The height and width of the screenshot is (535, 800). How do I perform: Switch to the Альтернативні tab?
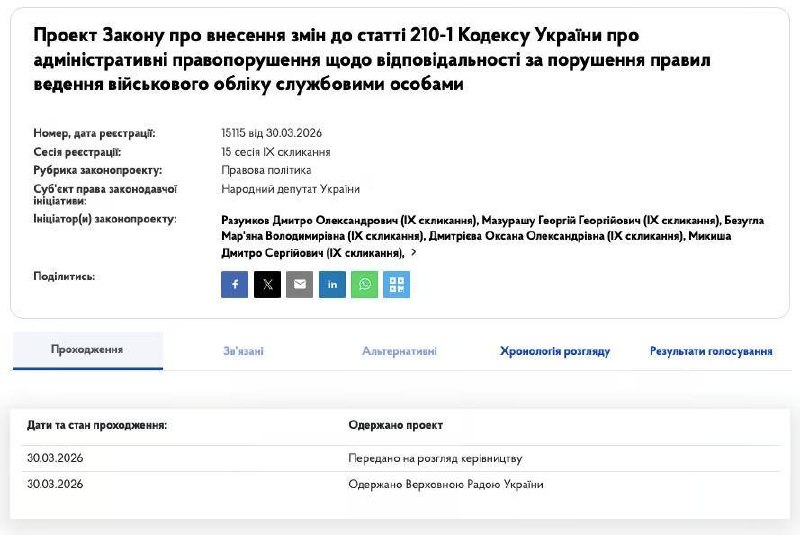click(399, 351)
